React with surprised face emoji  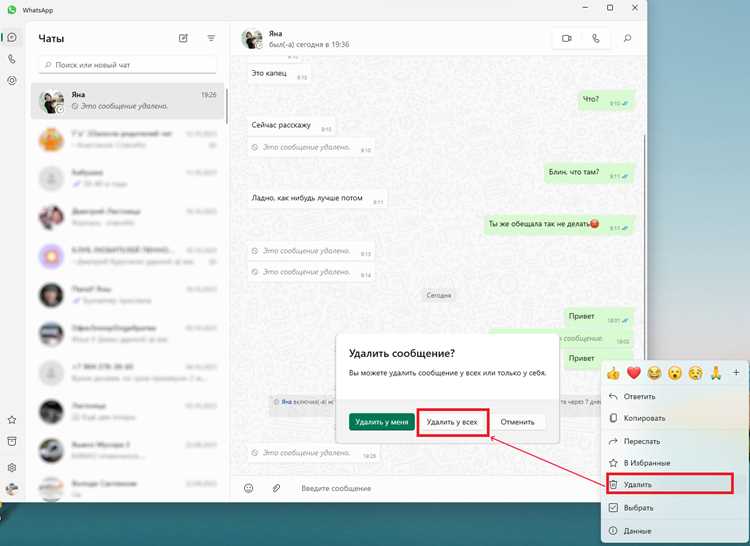click(x=675, y=373)
